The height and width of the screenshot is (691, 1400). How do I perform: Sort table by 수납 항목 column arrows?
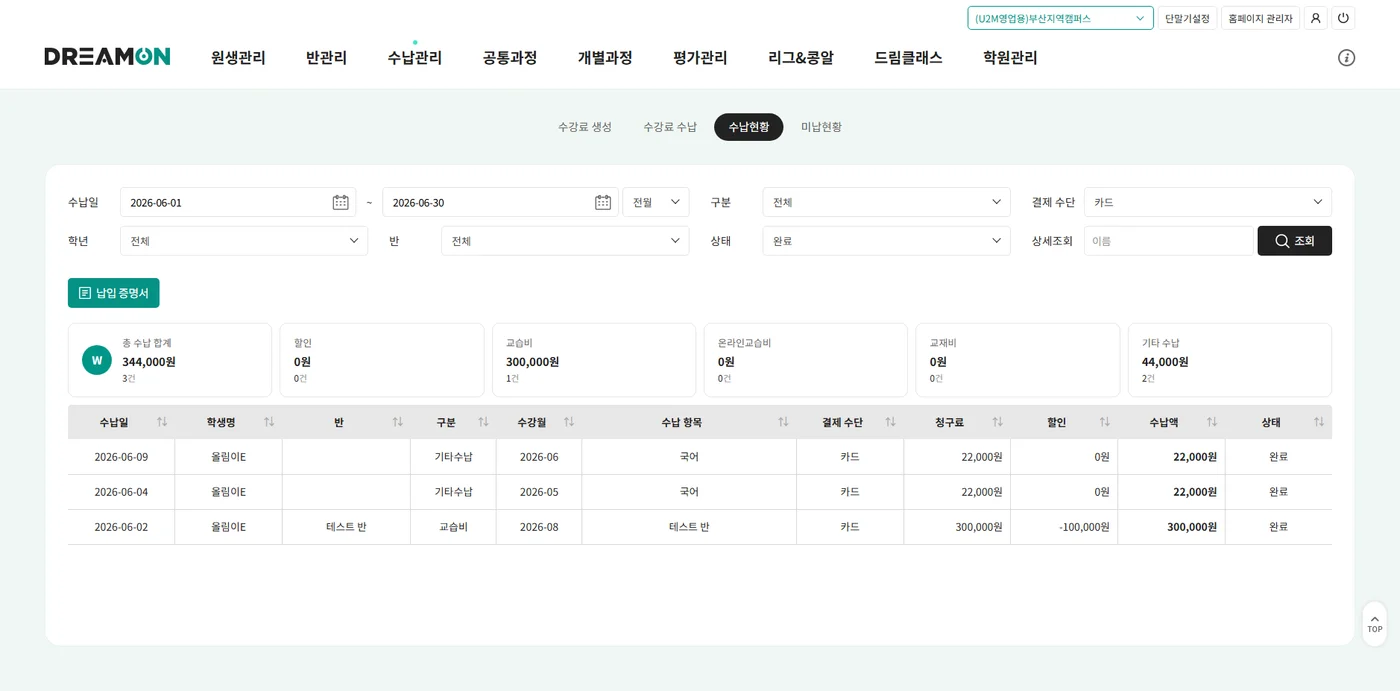coord(783,422)
